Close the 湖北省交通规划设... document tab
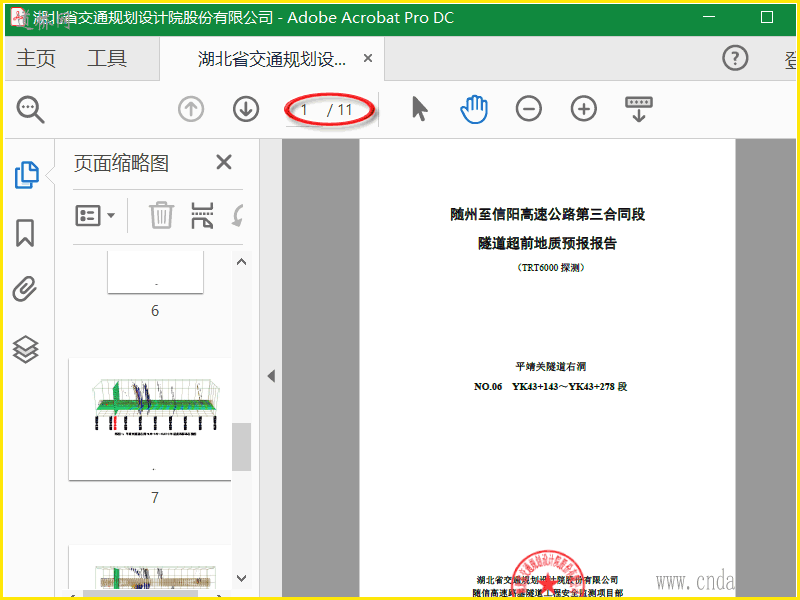Viewport: 800px width, 600px height. coord(367,59)
